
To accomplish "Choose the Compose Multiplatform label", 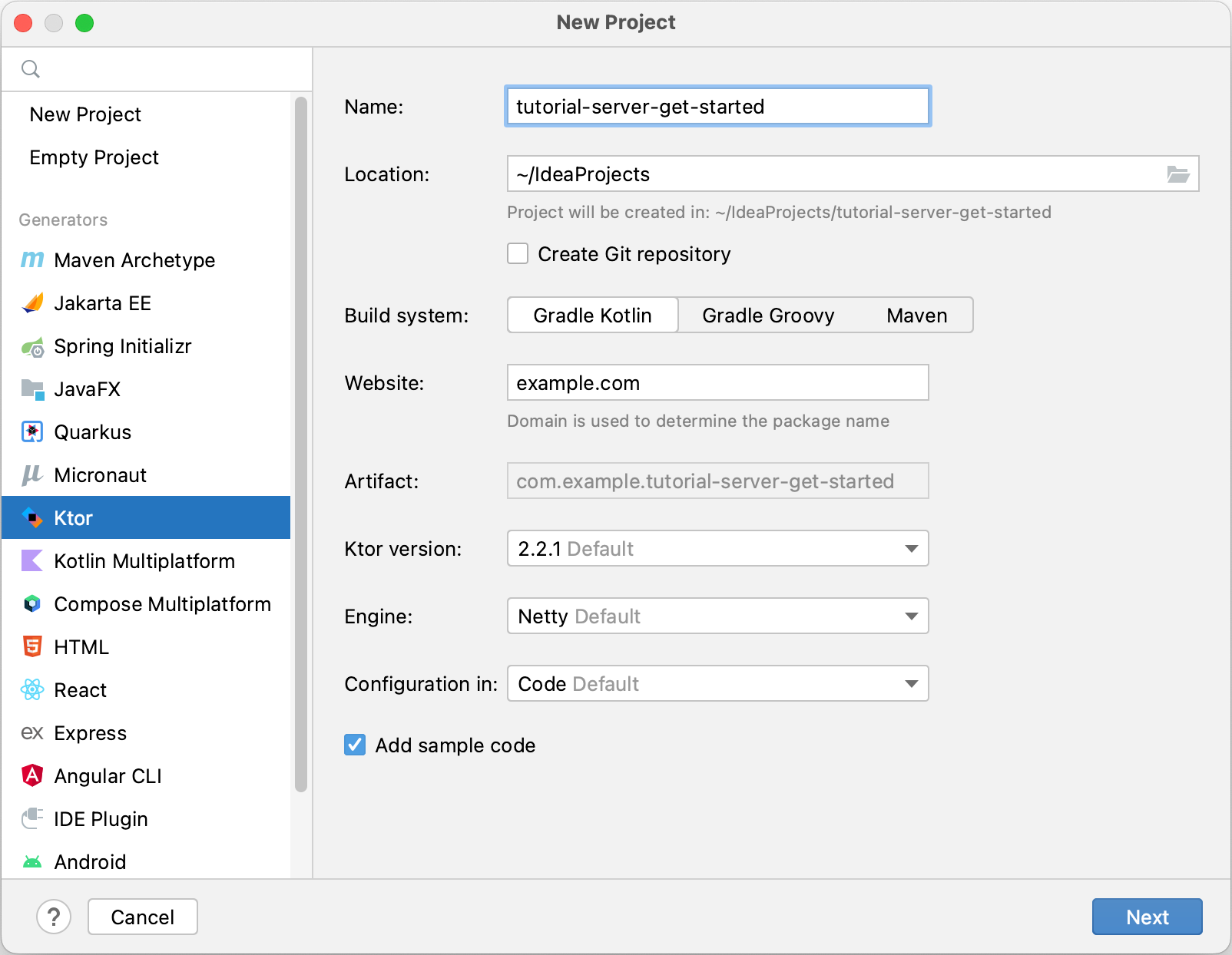I will (x=162, y=604).
